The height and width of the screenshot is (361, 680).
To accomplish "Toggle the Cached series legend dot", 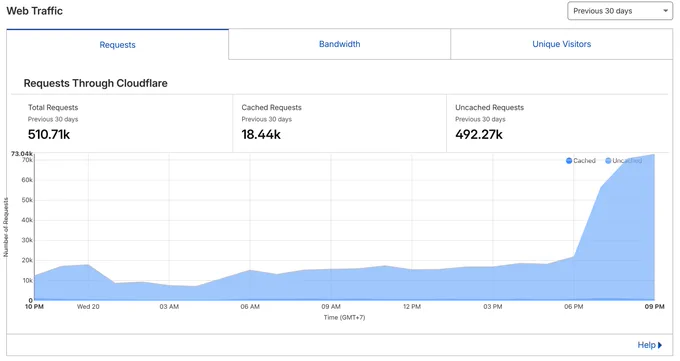I will pos(569,161).
